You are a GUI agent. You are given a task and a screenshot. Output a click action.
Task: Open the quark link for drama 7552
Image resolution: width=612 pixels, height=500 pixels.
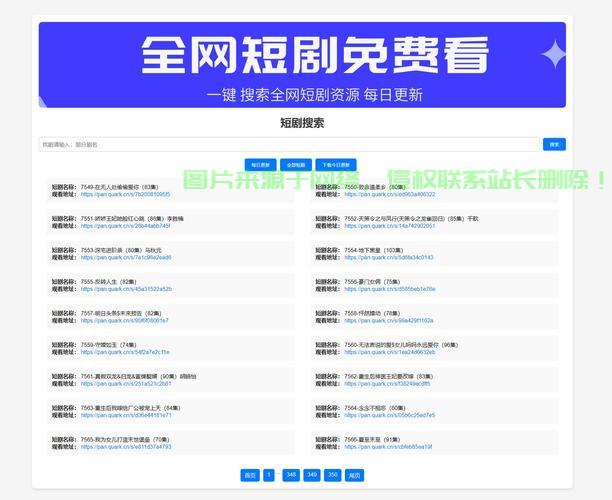(x=390, y=226)
